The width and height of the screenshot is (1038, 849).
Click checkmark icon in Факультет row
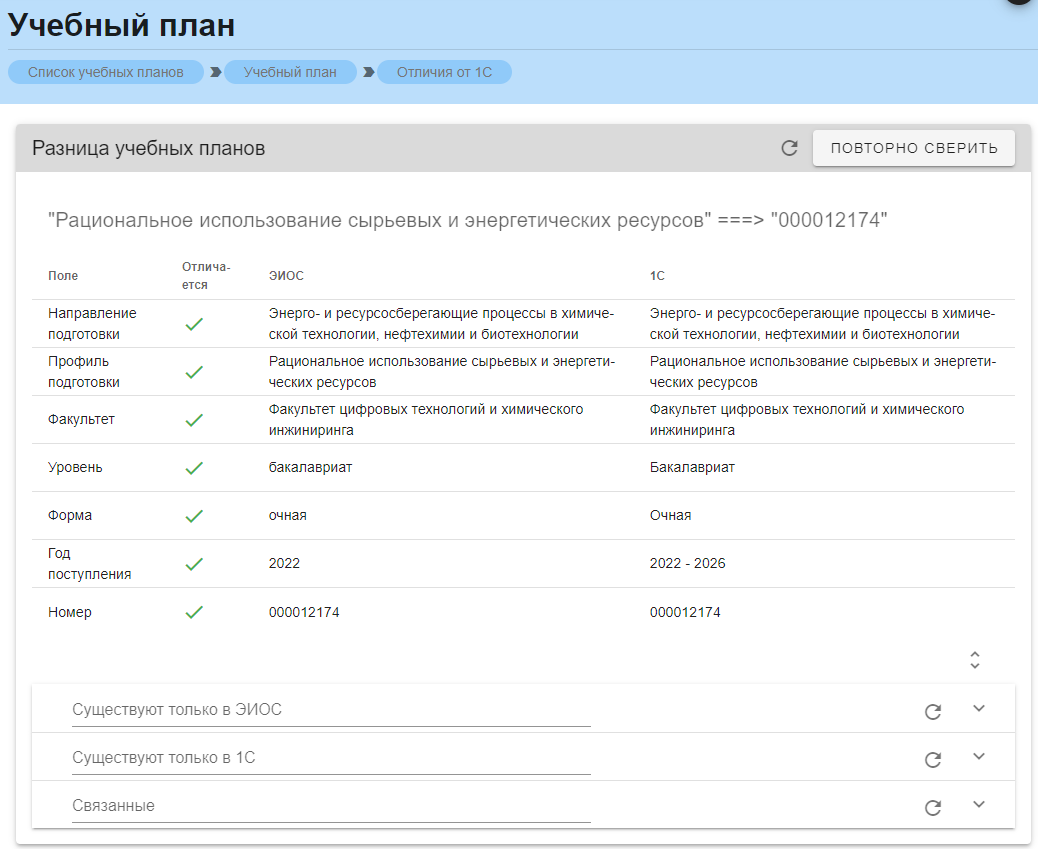coord(195,420)
